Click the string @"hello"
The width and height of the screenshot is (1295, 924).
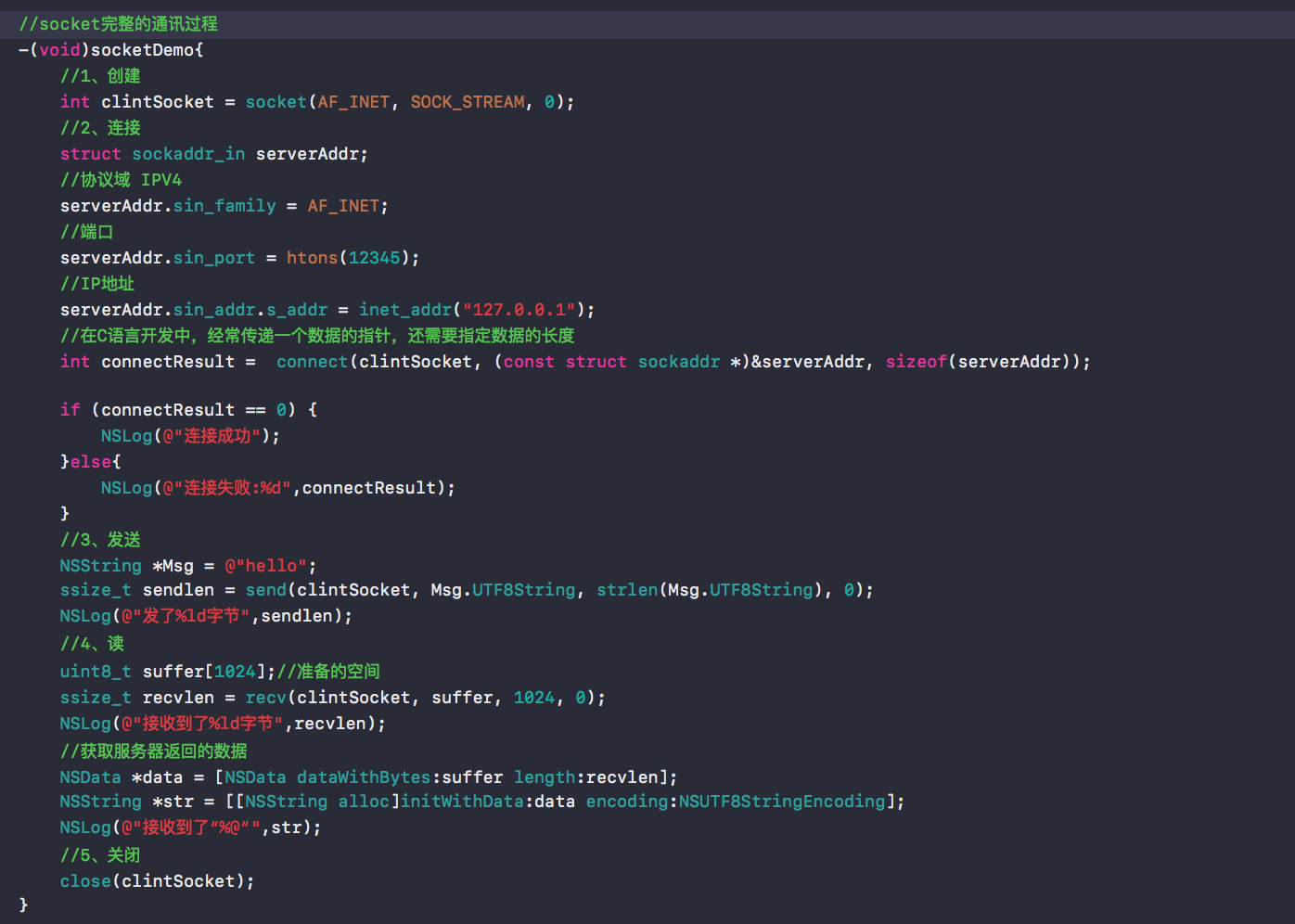[x=266, y=566]
